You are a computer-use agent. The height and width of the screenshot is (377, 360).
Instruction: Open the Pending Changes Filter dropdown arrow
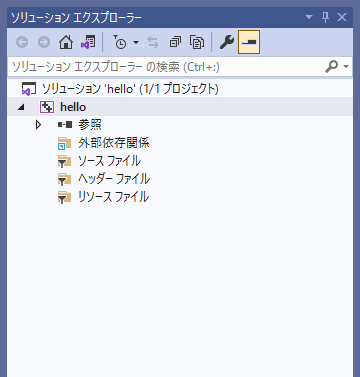[x=136, y=42]
